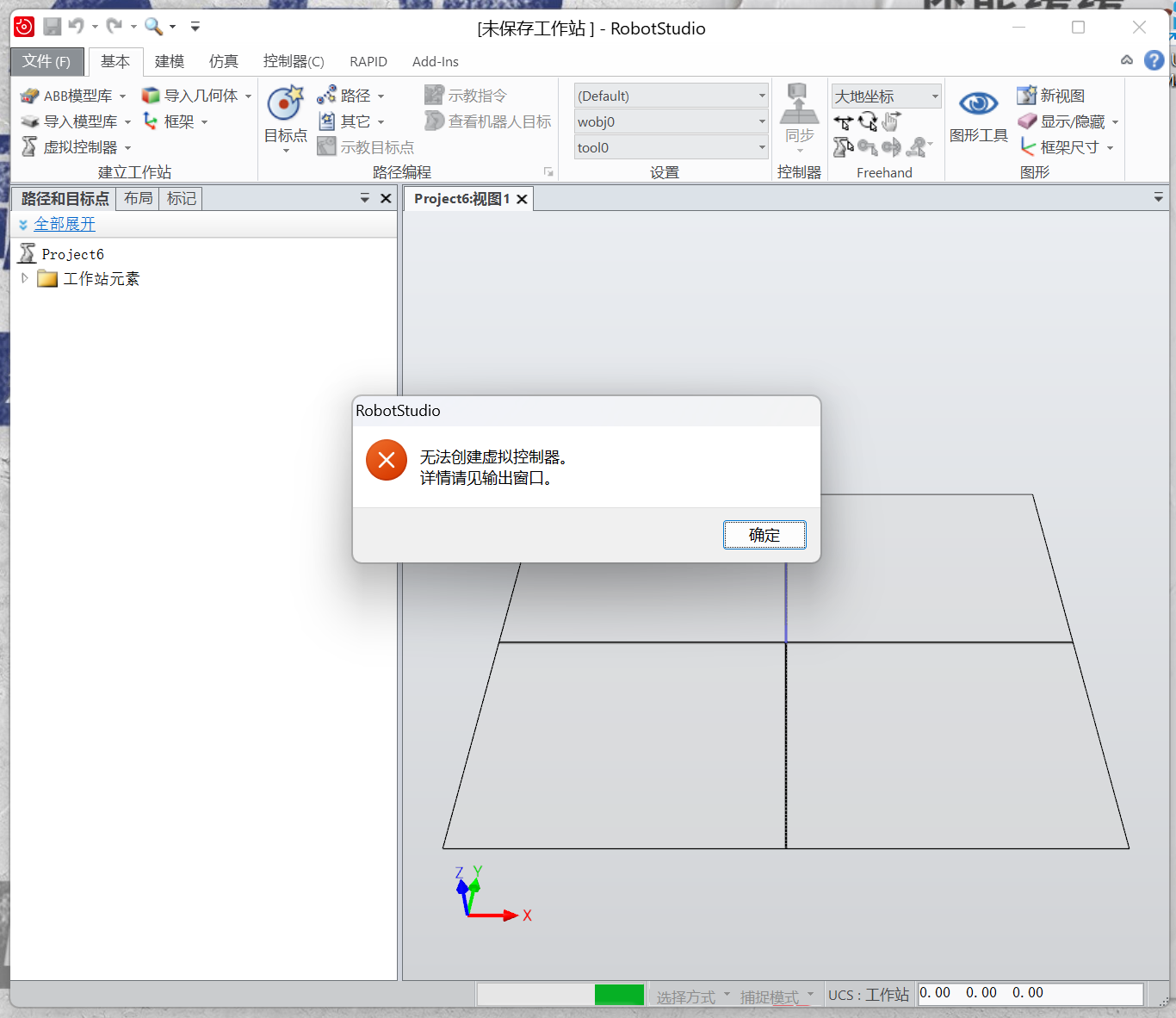Open the wobj0 workobject dropdown
The width and height of the screenshot is (1176, 1018).
point(672,121)
